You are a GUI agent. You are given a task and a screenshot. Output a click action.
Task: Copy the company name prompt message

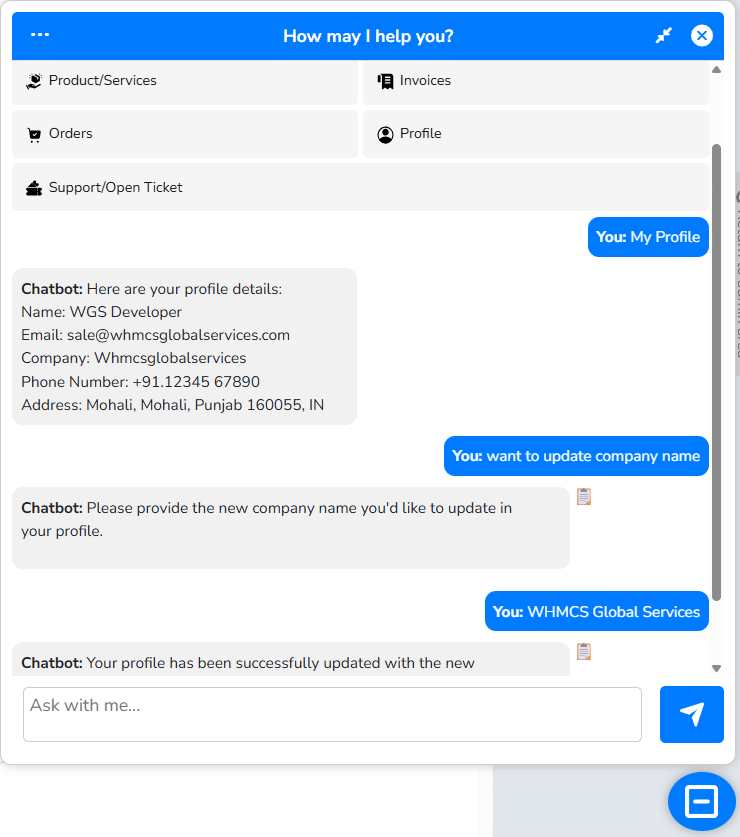(x=584, y=496)
